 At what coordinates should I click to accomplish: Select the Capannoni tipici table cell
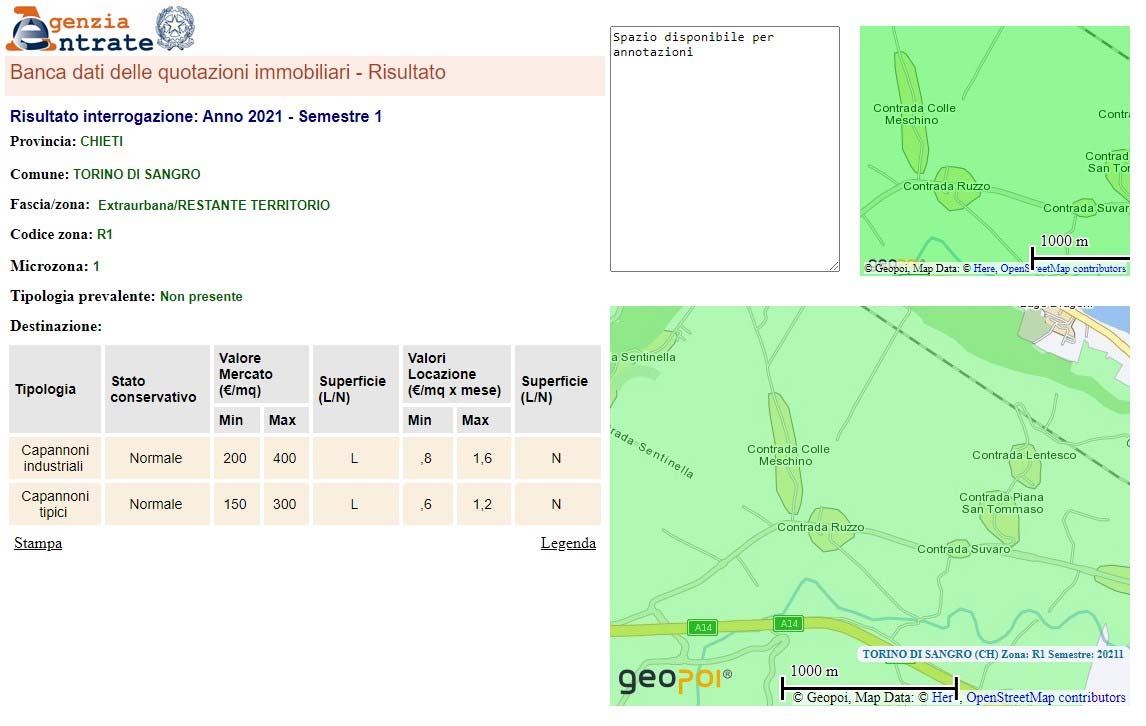(55, 504)
